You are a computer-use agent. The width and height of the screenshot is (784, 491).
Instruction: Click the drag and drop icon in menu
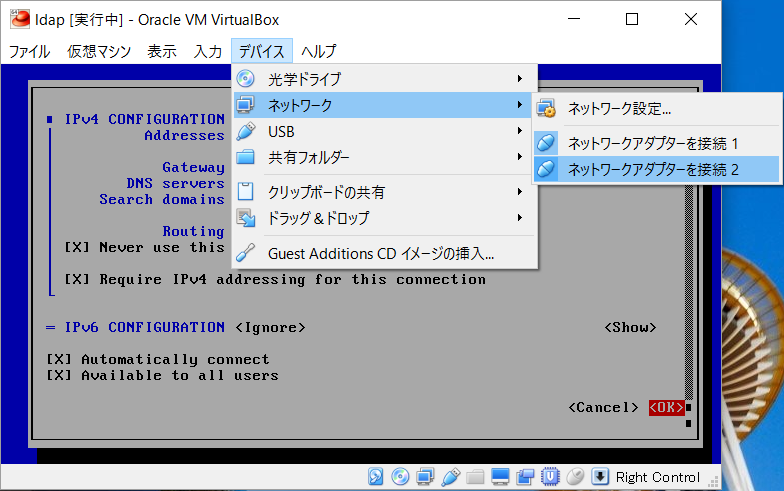tap(246, 218)
